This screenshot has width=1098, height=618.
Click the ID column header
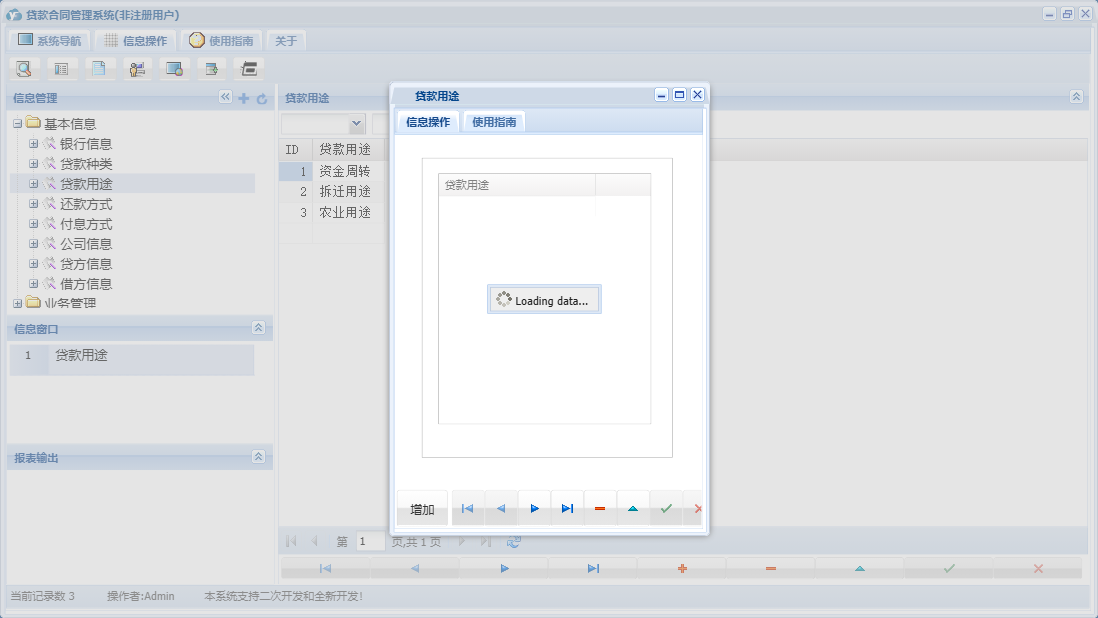click(296, 149)
